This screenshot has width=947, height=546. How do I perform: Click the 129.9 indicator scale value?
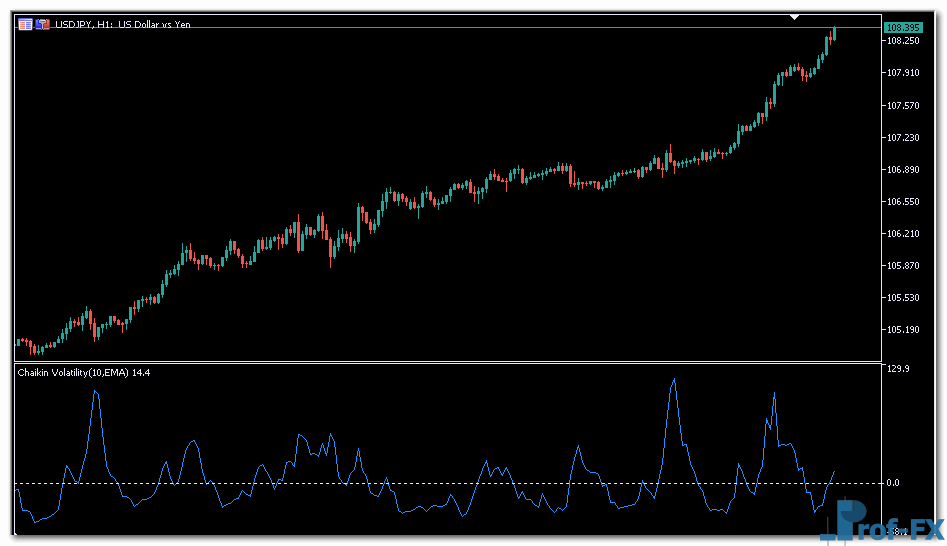click(x=899, y=370)
